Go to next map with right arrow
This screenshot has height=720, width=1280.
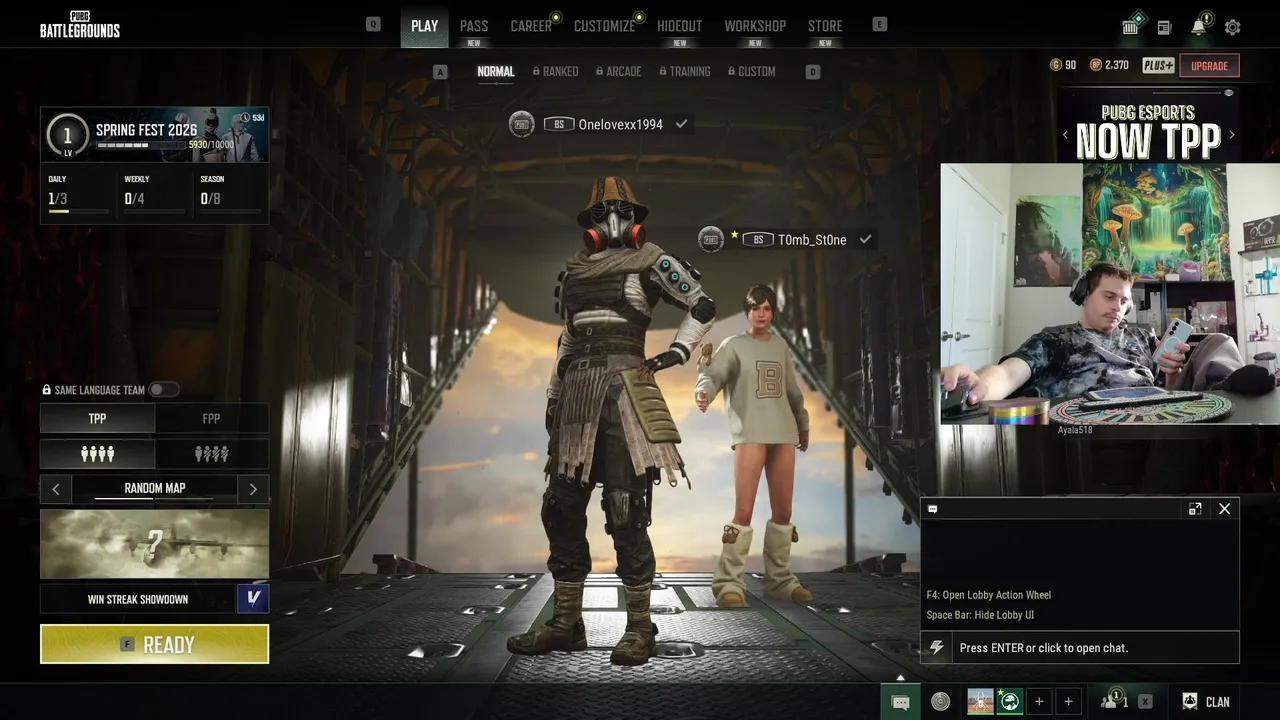(253, 489)
